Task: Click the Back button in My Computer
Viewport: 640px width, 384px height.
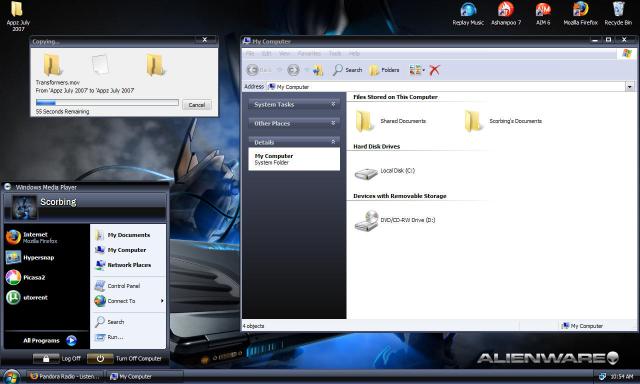Action: [259, 70]
